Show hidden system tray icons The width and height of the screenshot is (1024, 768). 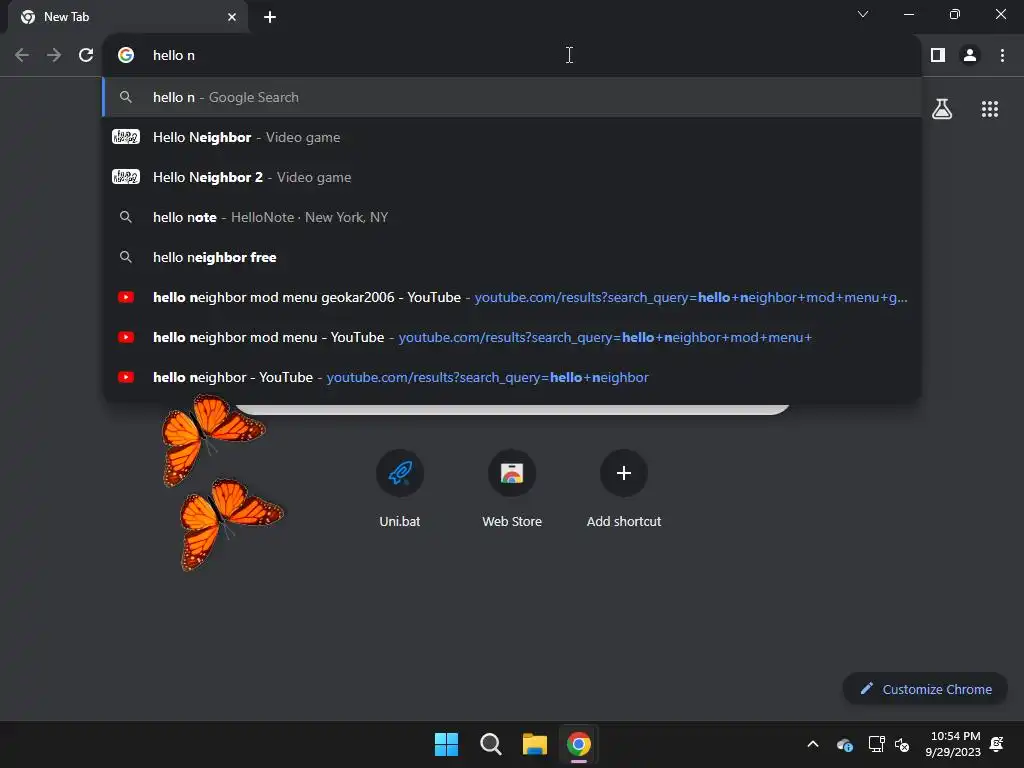click(x=813, y=744)
